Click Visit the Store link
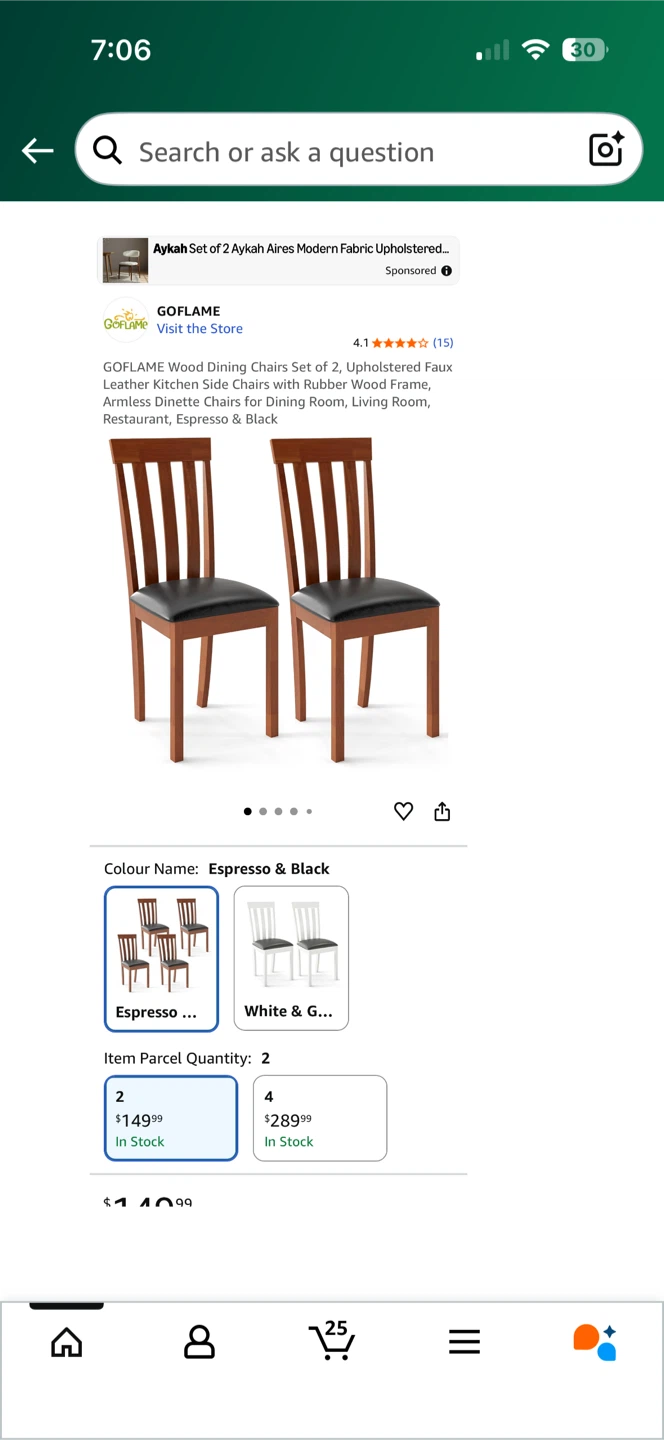Image resolution: width=664 pixels, height=1440 pixels. 199,328
